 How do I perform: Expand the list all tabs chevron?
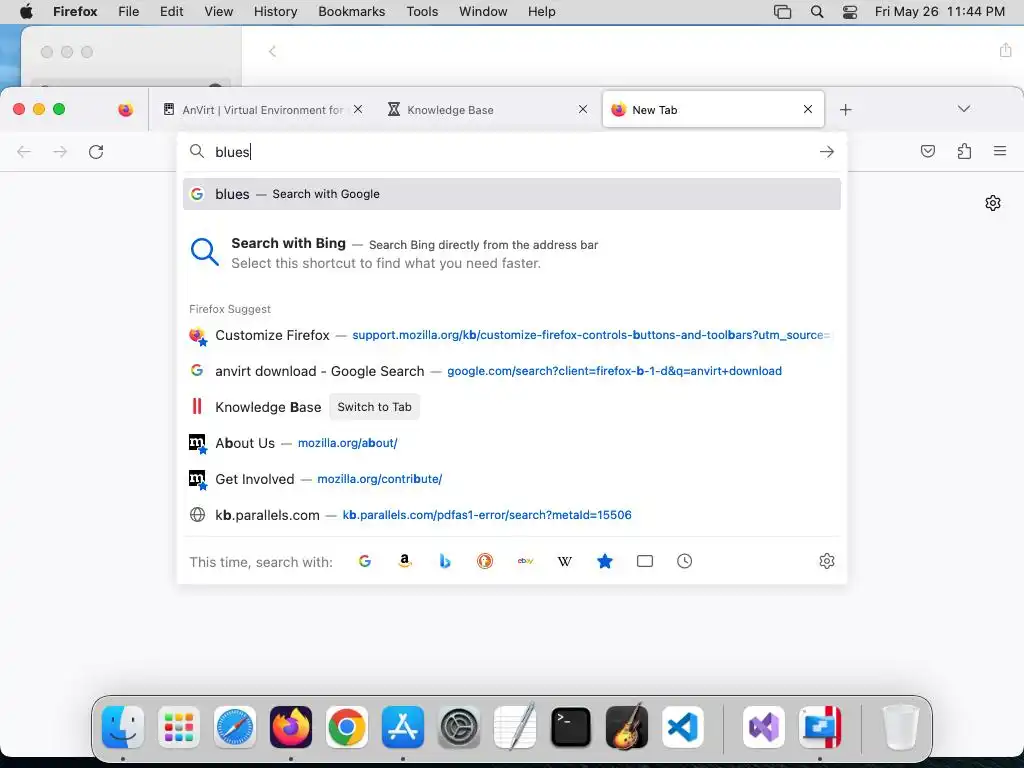[x=964, y=109]
